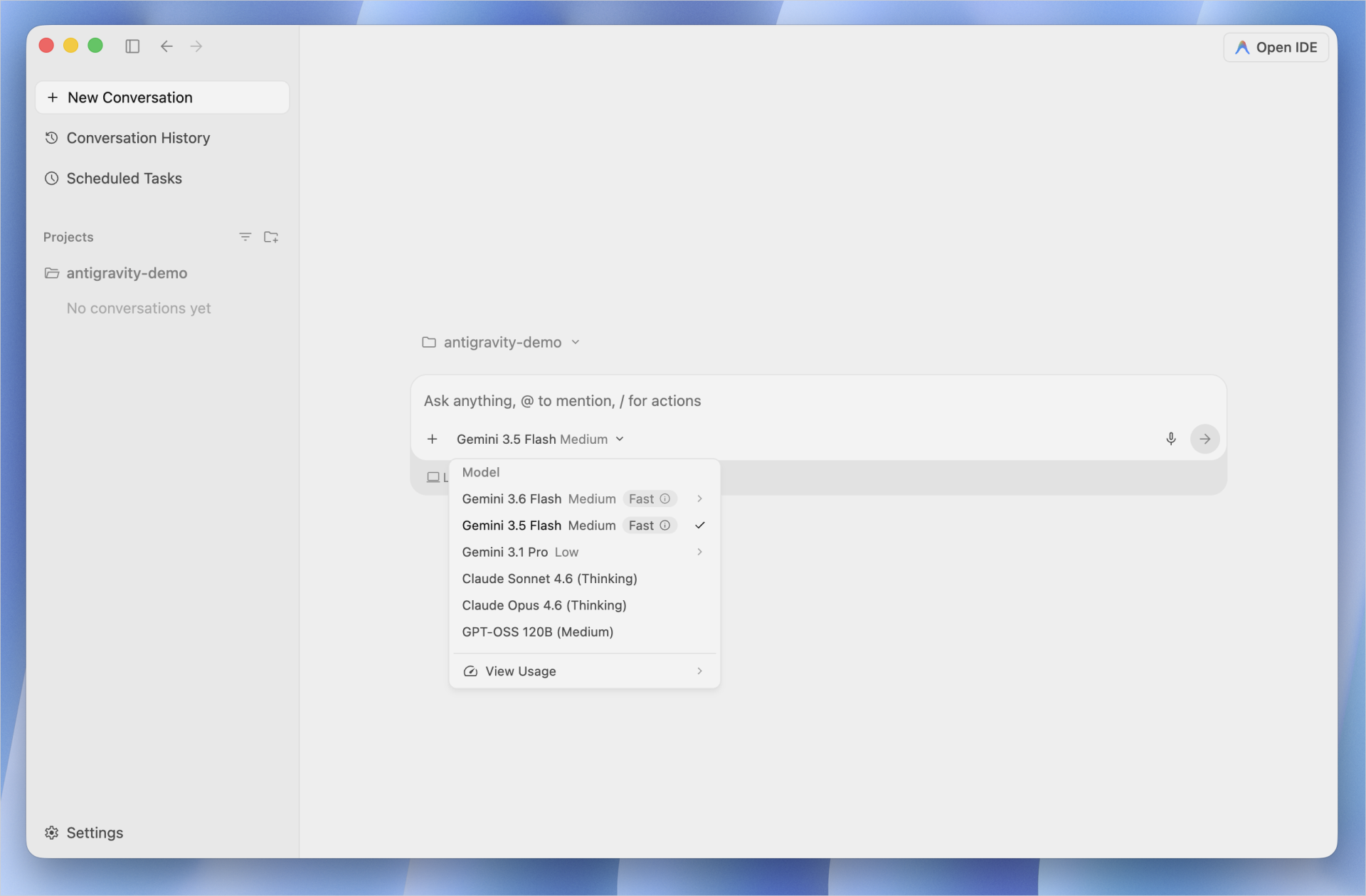Click the Scheduled Tasks clock icon
Viewport: 1366px width, 896px height.
coord(51,178)
